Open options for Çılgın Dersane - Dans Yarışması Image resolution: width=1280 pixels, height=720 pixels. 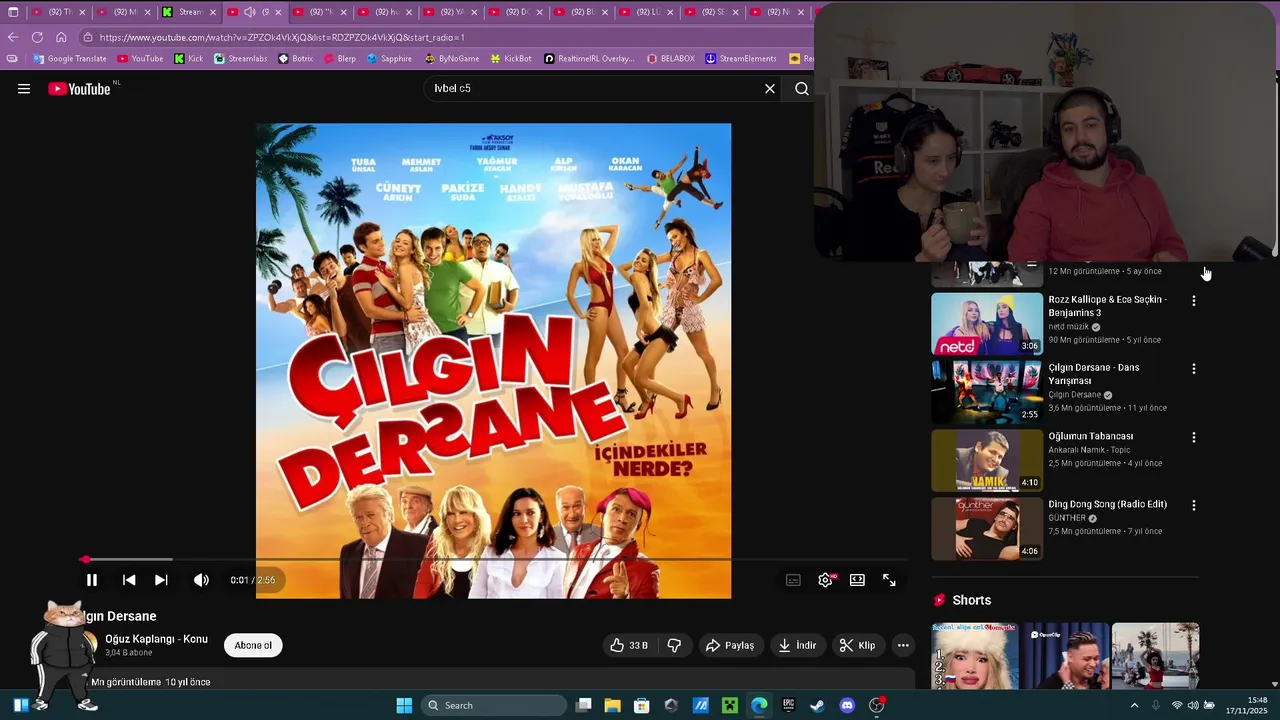(1193, 369)
